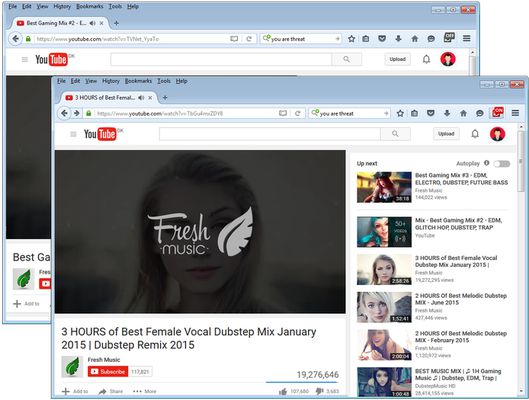Toggle OFF extension icon in back window toolbar

(x=449, y=37)
